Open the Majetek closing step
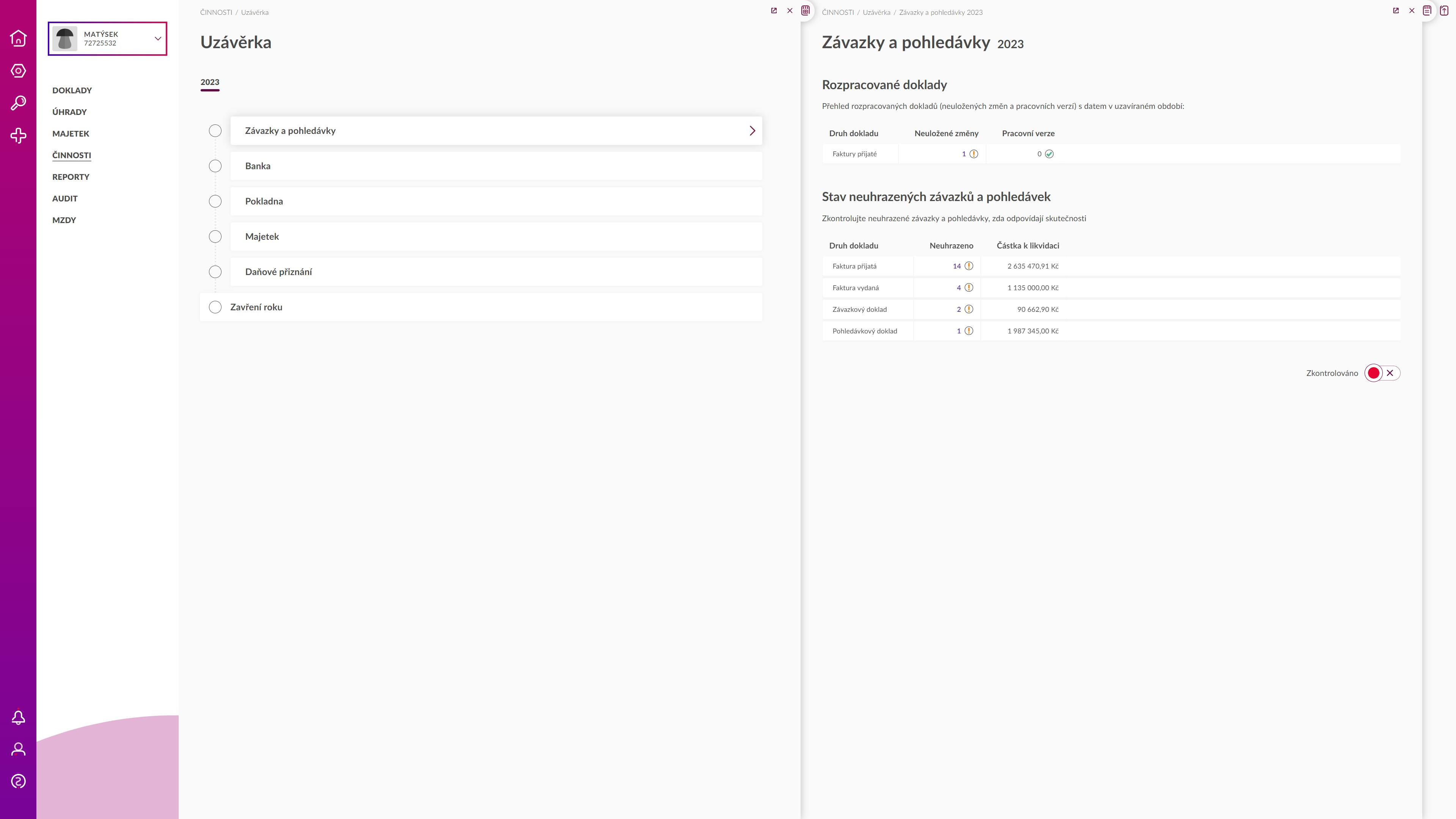Screen dimensions: 1456x819 point(496,237)
